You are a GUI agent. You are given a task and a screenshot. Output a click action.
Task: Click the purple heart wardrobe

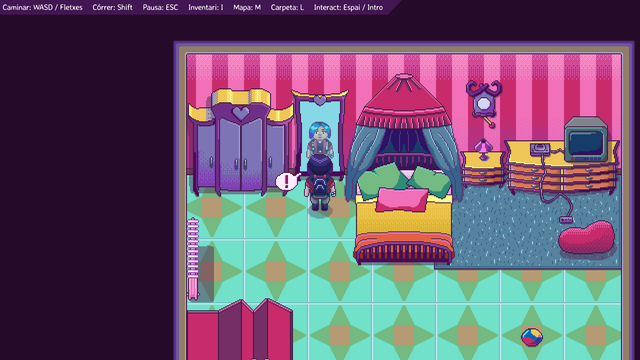tap(241, 141)
